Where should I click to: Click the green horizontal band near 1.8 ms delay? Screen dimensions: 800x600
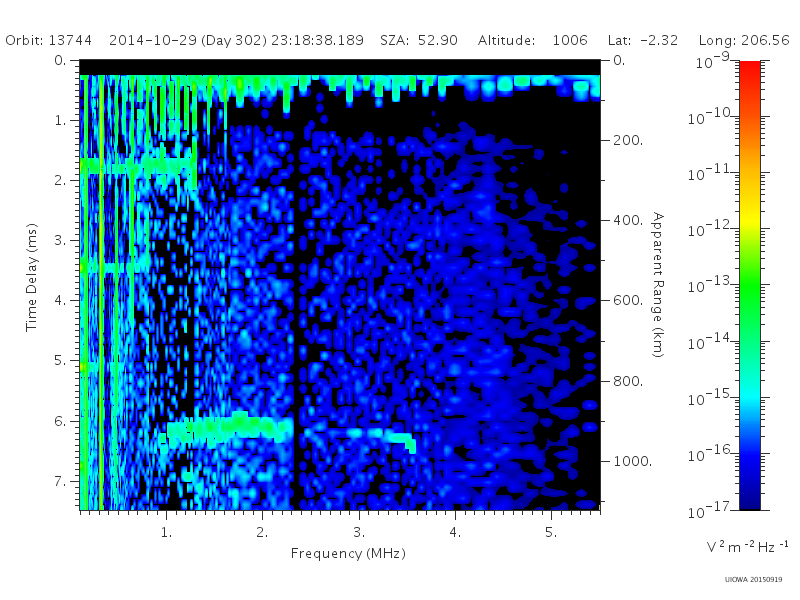138,166
